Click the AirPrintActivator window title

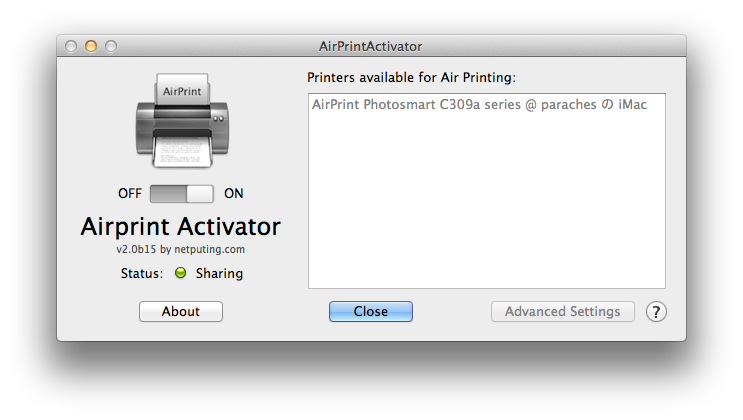(x=371, y=46)
